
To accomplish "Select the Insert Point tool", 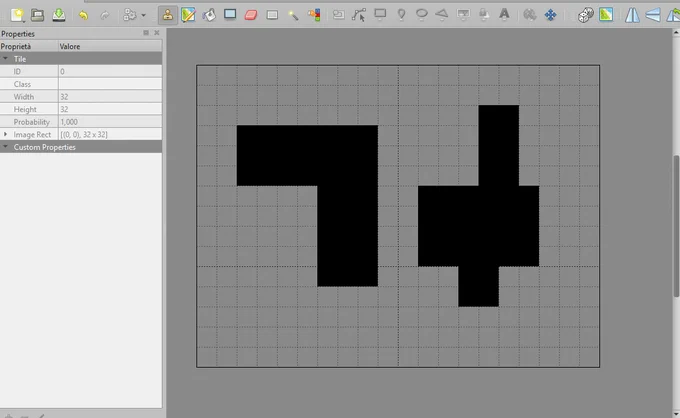I will 402,15.
